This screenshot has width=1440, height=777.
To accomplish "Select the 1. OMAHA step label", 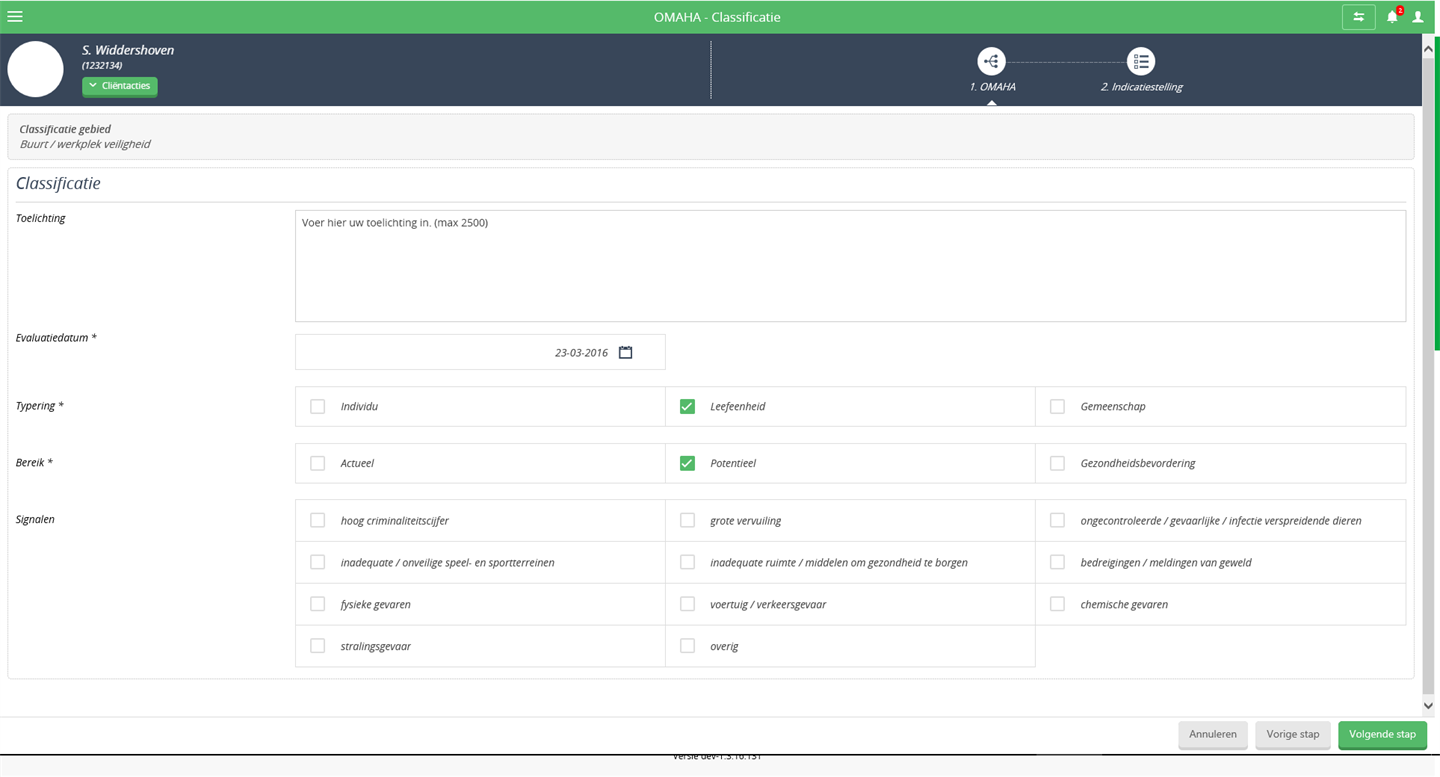I will click(992, 87).
